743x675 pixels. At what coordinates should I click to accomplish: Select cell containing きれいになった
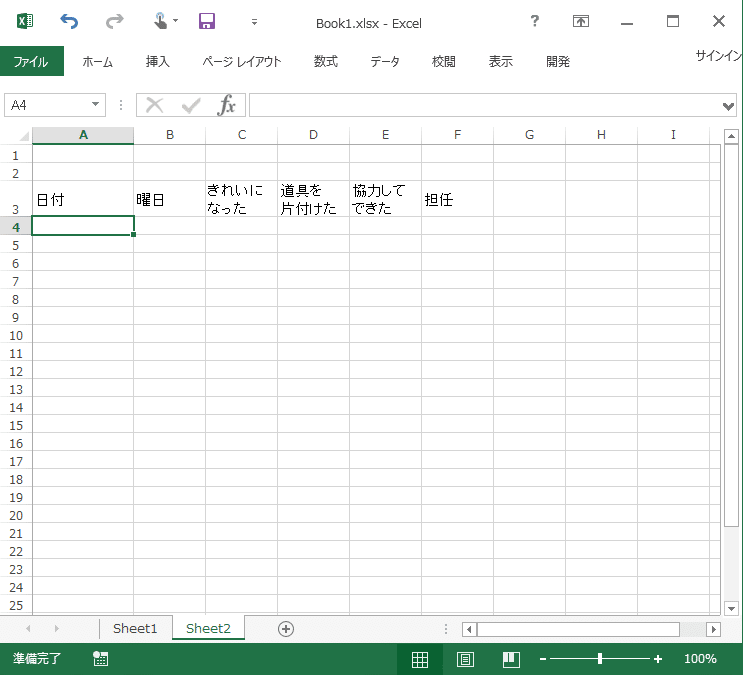coord(242,199)
